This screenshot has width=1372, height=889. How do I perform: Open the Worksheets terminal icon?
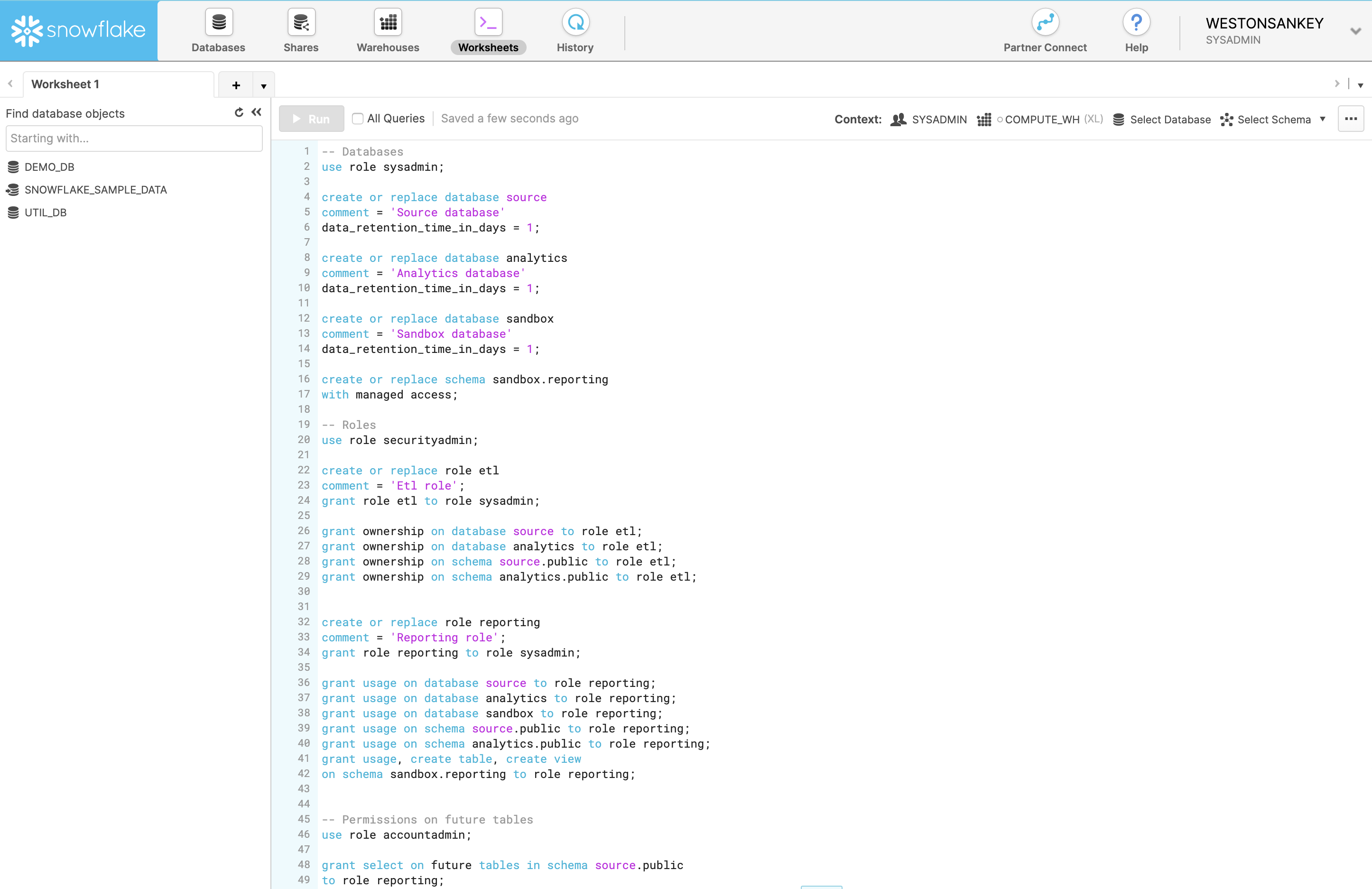(x=488, y=22)
